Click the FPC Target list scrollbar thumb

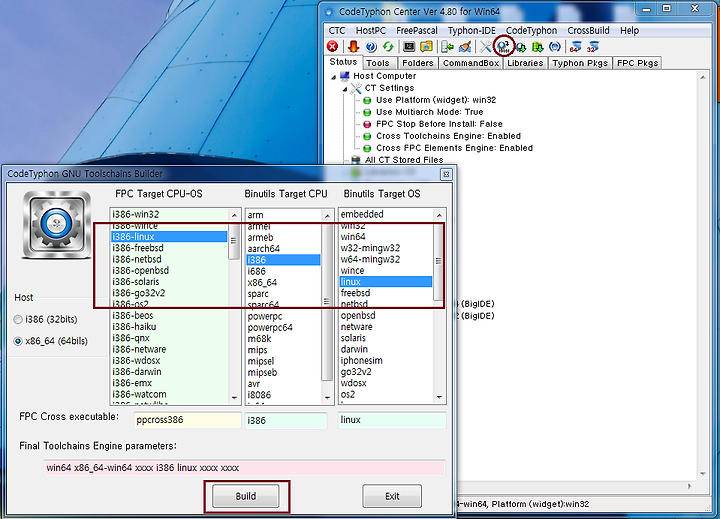pyautogui.click(x=234, y=241)
